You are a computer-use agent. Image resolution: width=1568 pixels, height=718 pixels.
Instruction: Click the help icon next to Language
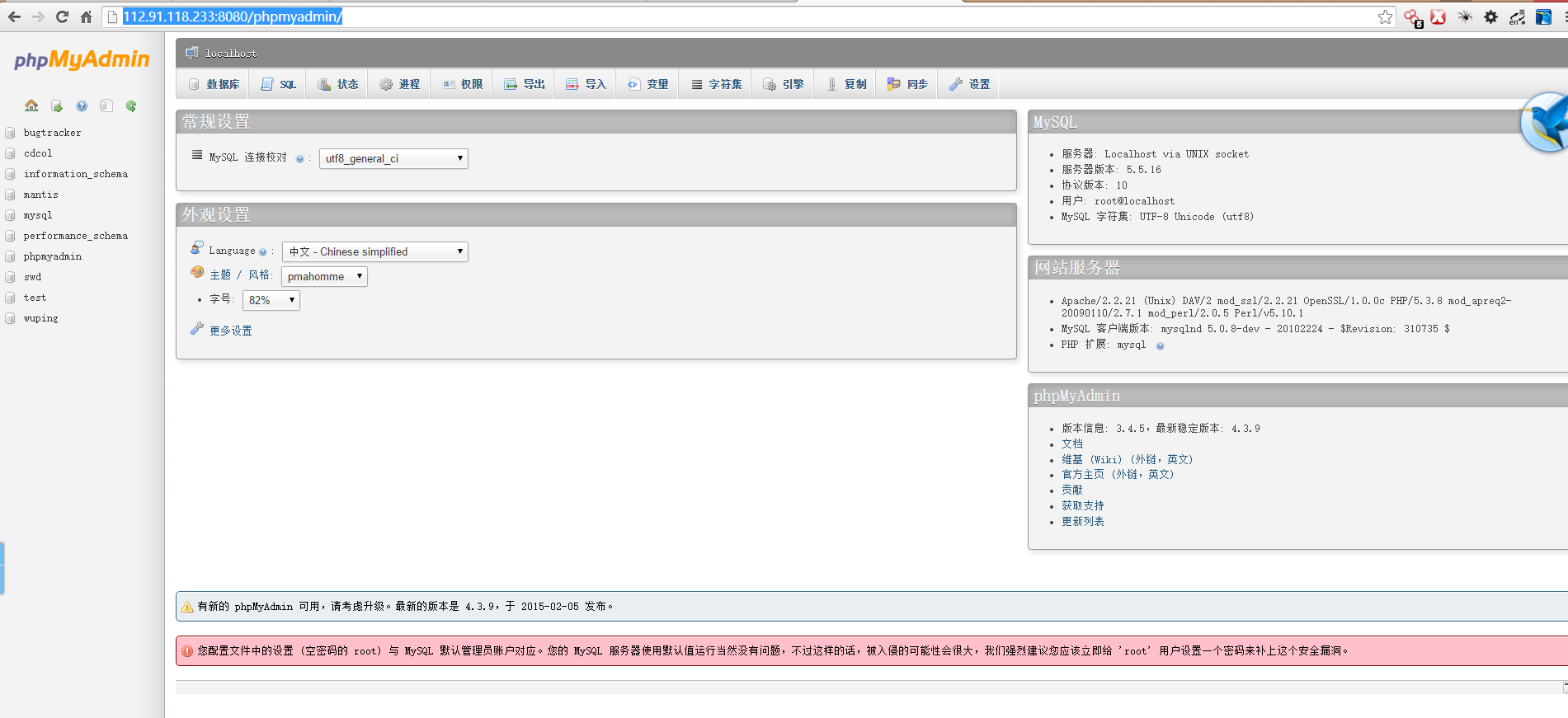pos(263,252)
